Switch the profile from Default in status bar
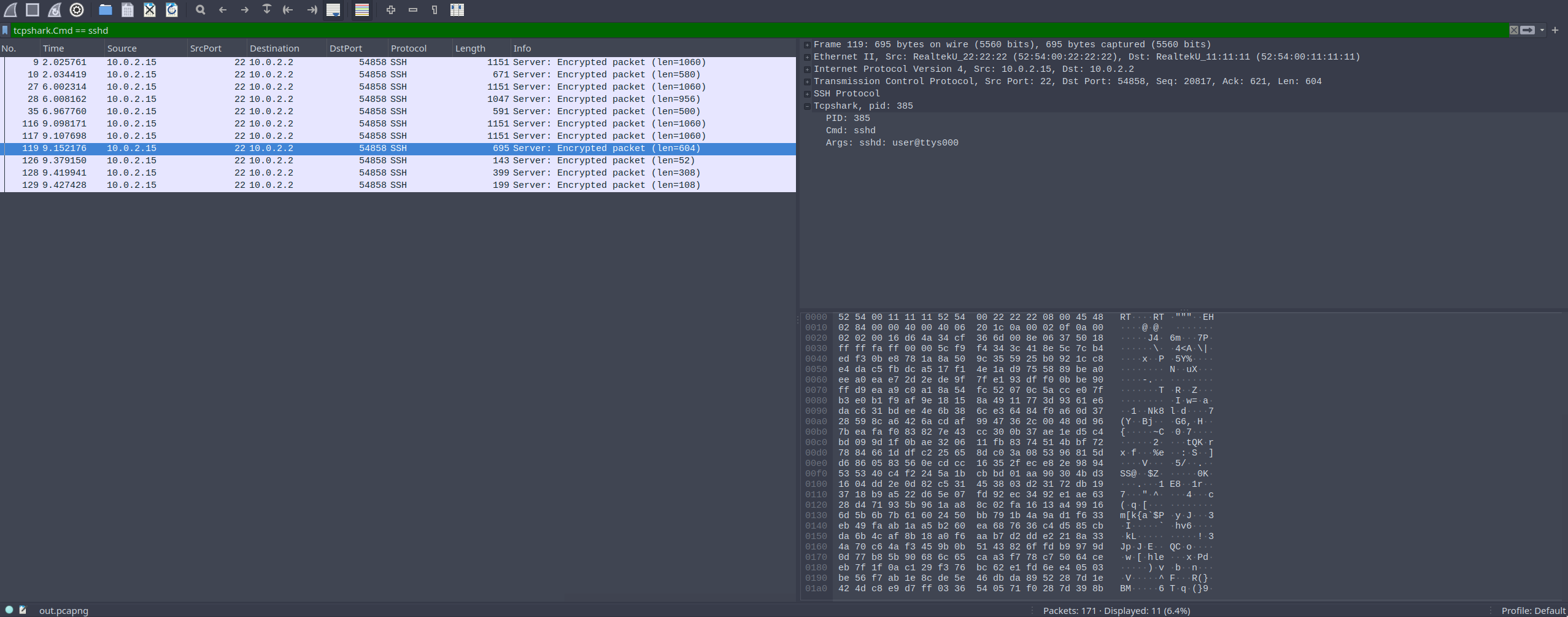 pos(1532,610)
